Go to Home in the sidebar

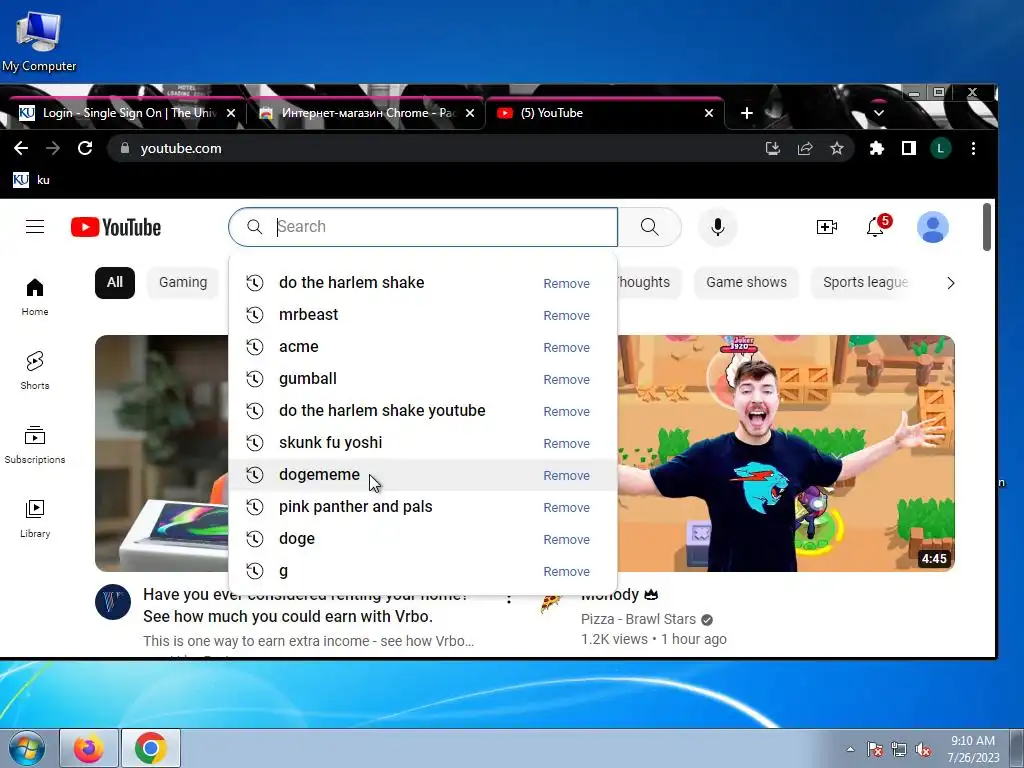click(x=35, y=297)
